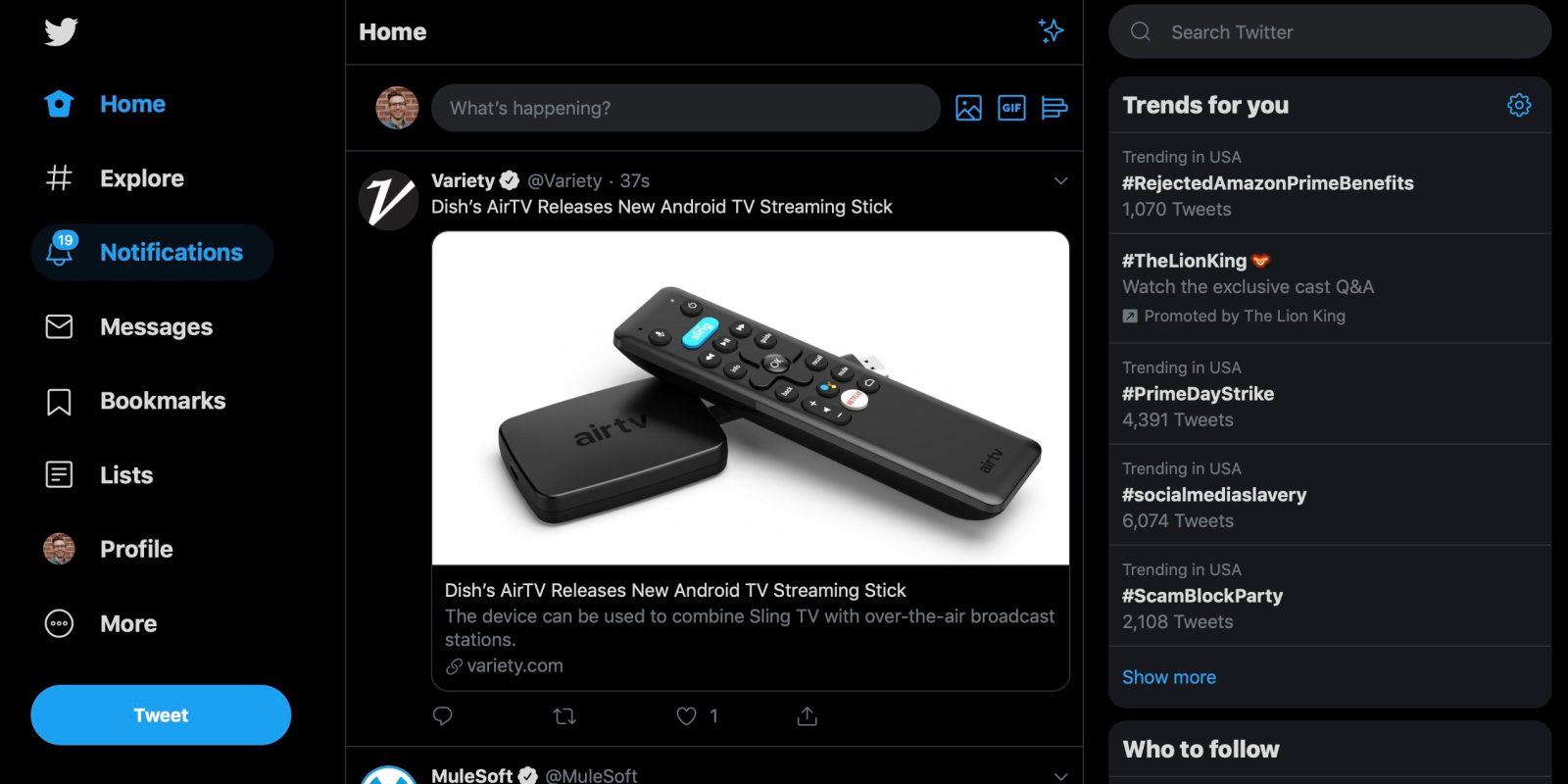Add a photo with the image icon
The height and width of the screenshot is (784, 1568).
pyautogui.click(x=968, y=108)
